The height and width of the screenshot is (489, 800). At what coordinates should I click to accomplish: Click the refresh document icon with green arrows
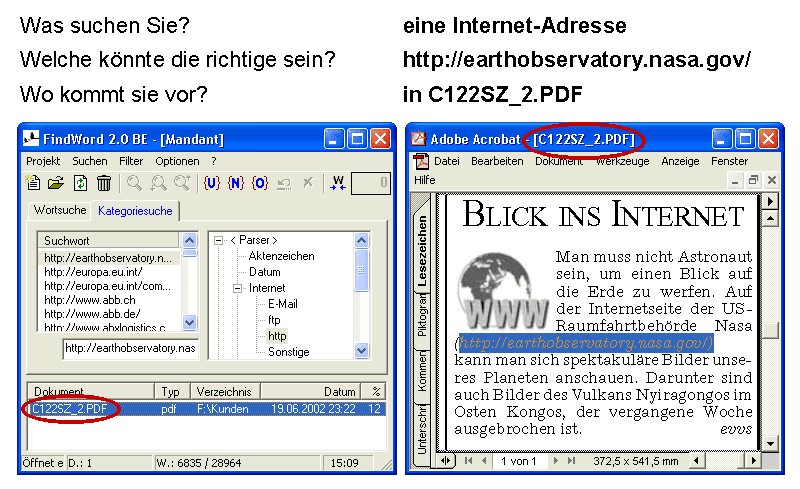coord(80,182)
